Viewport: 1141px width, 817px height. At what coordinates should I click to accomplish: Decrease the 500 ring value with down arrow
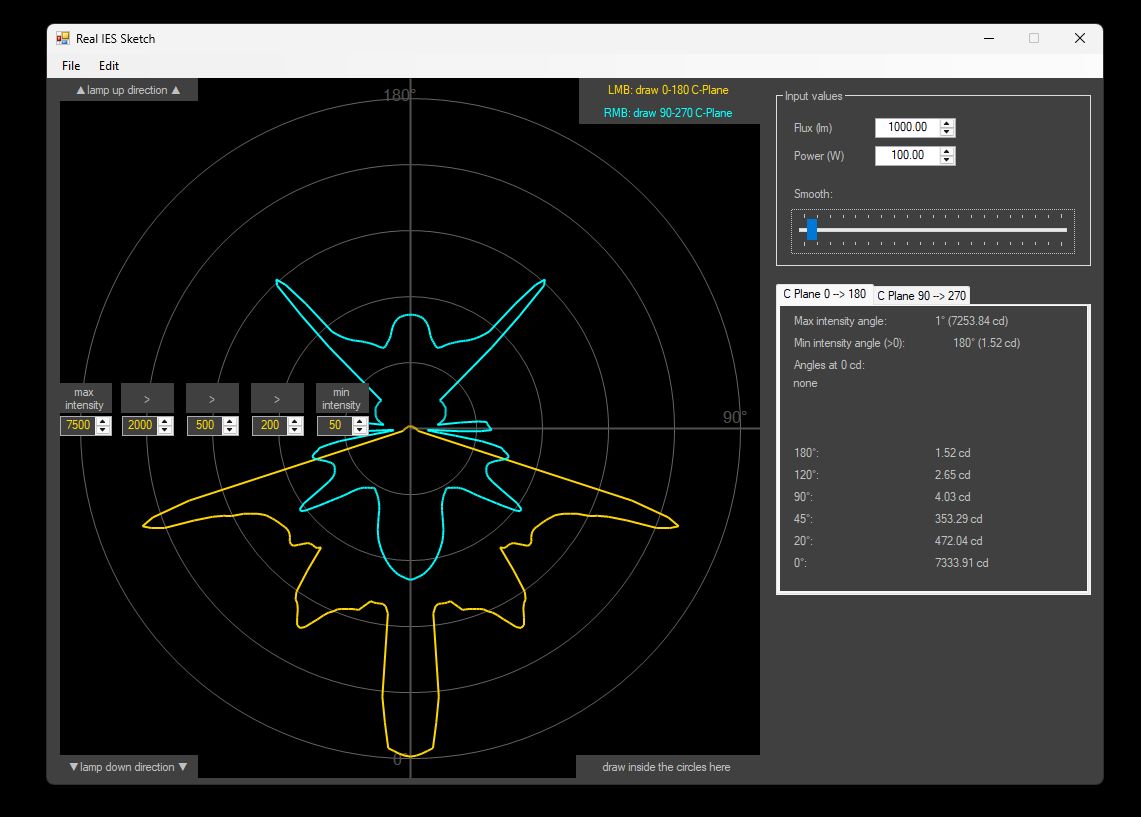pos(230,430)
